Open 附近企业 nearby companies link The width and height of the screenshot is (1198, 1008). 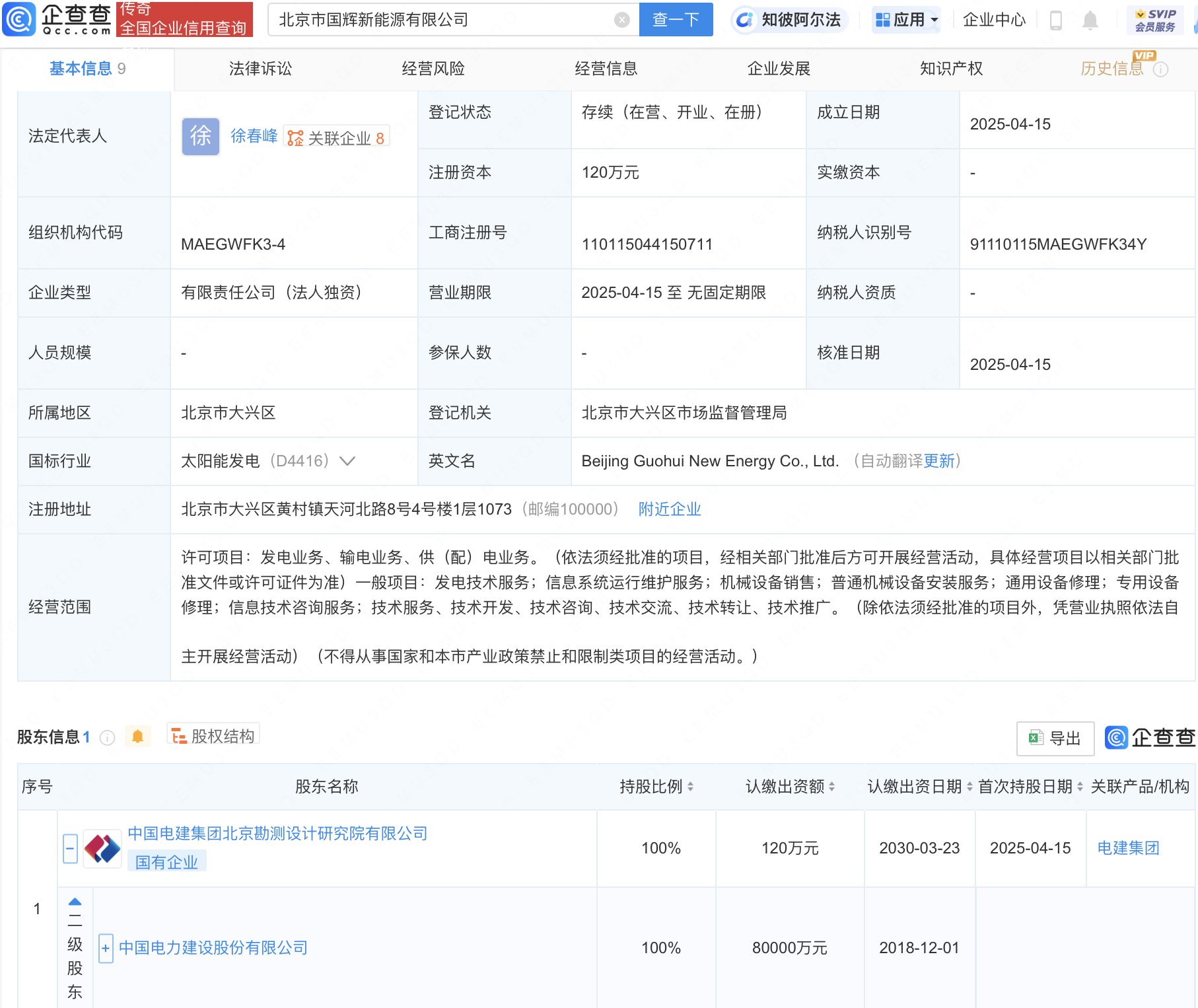click(x=670, y=509)
